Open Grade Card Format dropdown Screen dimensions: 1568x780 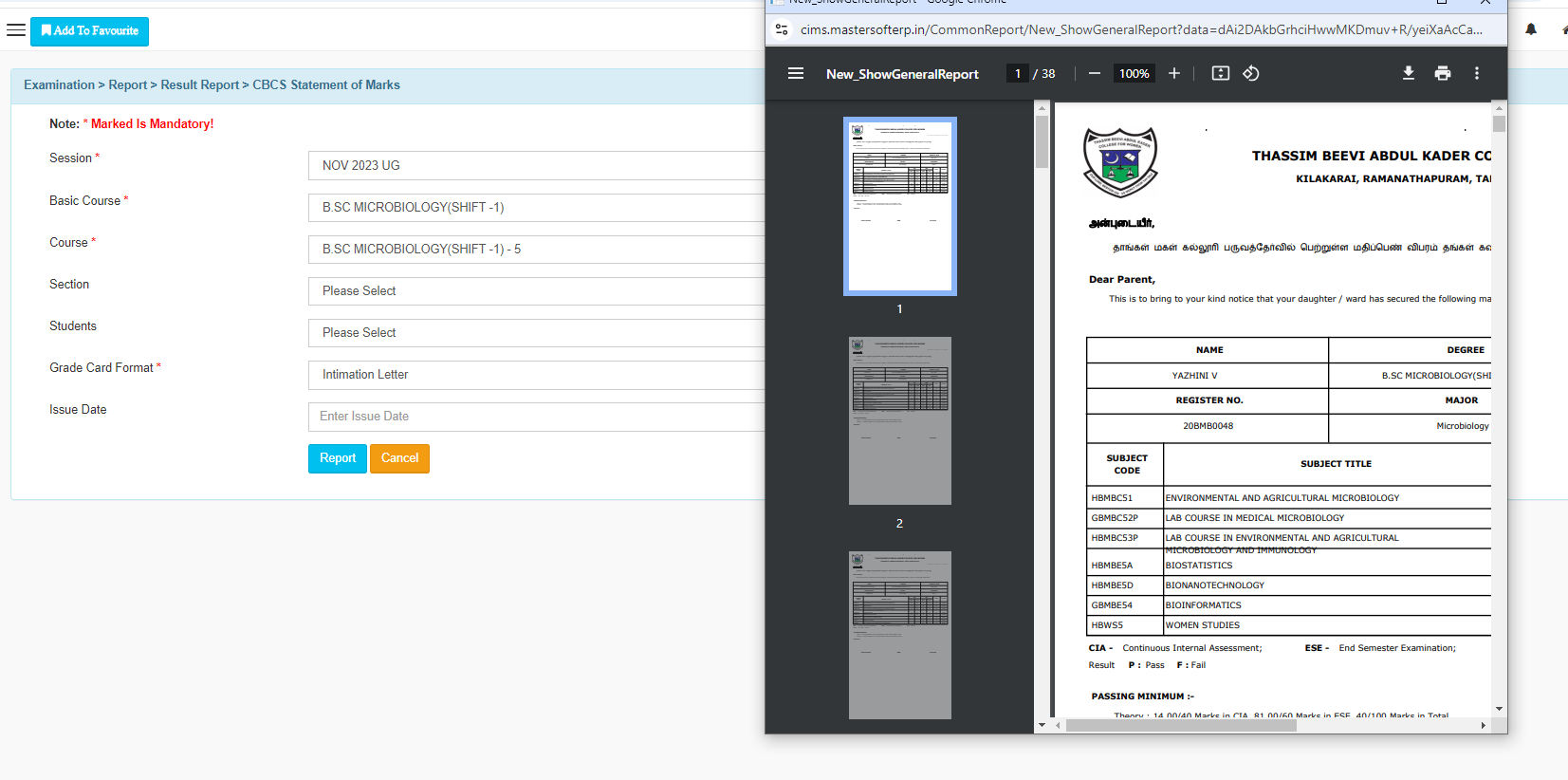[x=536, y=375]
